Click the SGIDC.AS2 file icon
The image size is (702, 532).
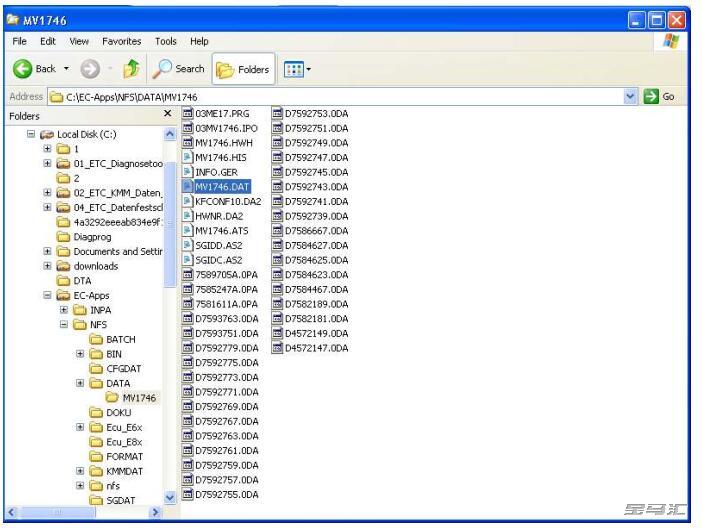[x=188, y=260]
